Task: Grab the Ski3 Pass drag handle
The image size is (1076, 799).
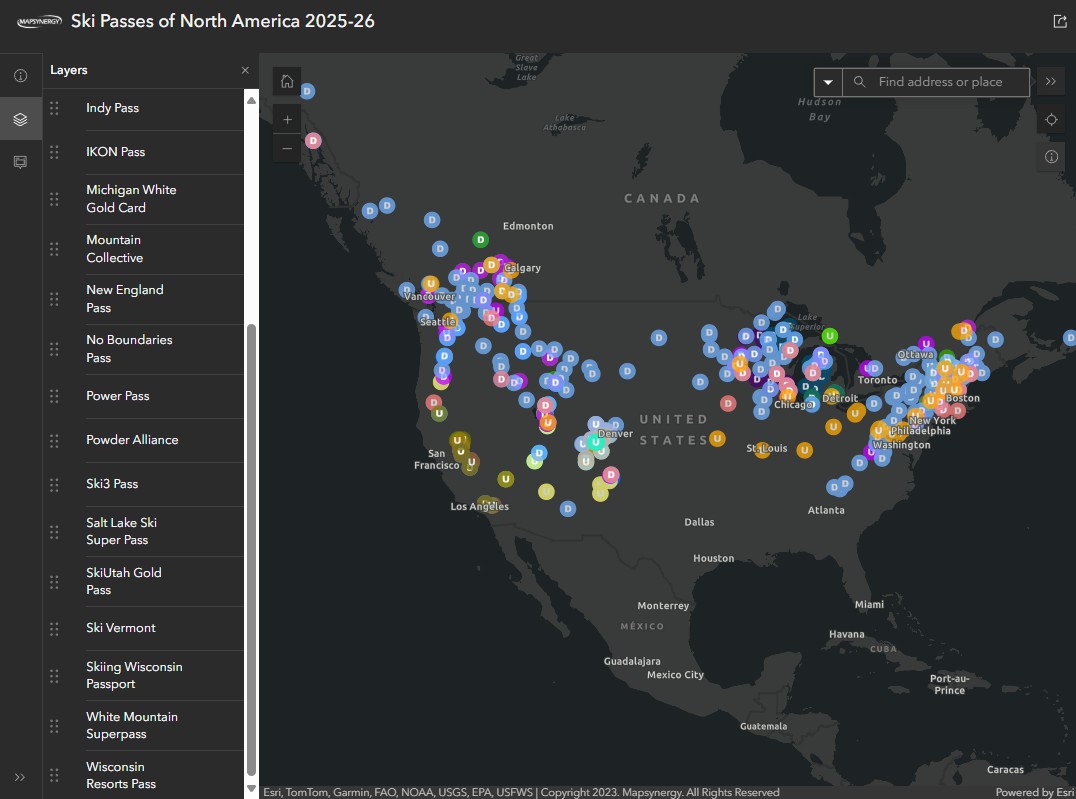Action: click(x=54, y=485)
